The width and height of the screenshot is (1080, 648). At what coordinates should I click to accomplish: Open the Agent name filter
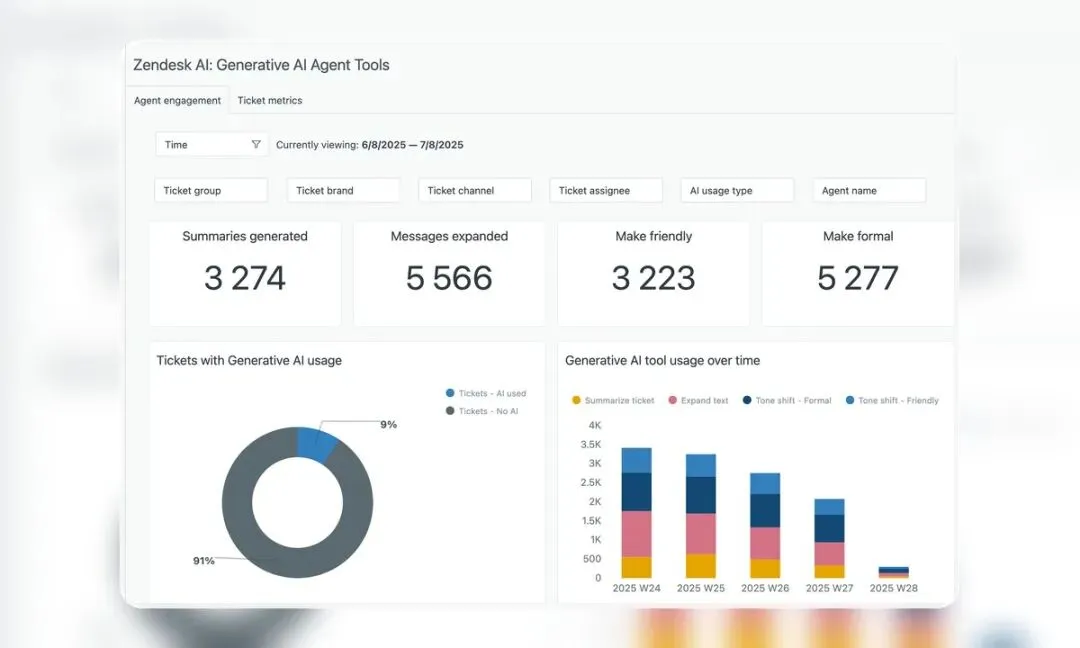(869, 191)
